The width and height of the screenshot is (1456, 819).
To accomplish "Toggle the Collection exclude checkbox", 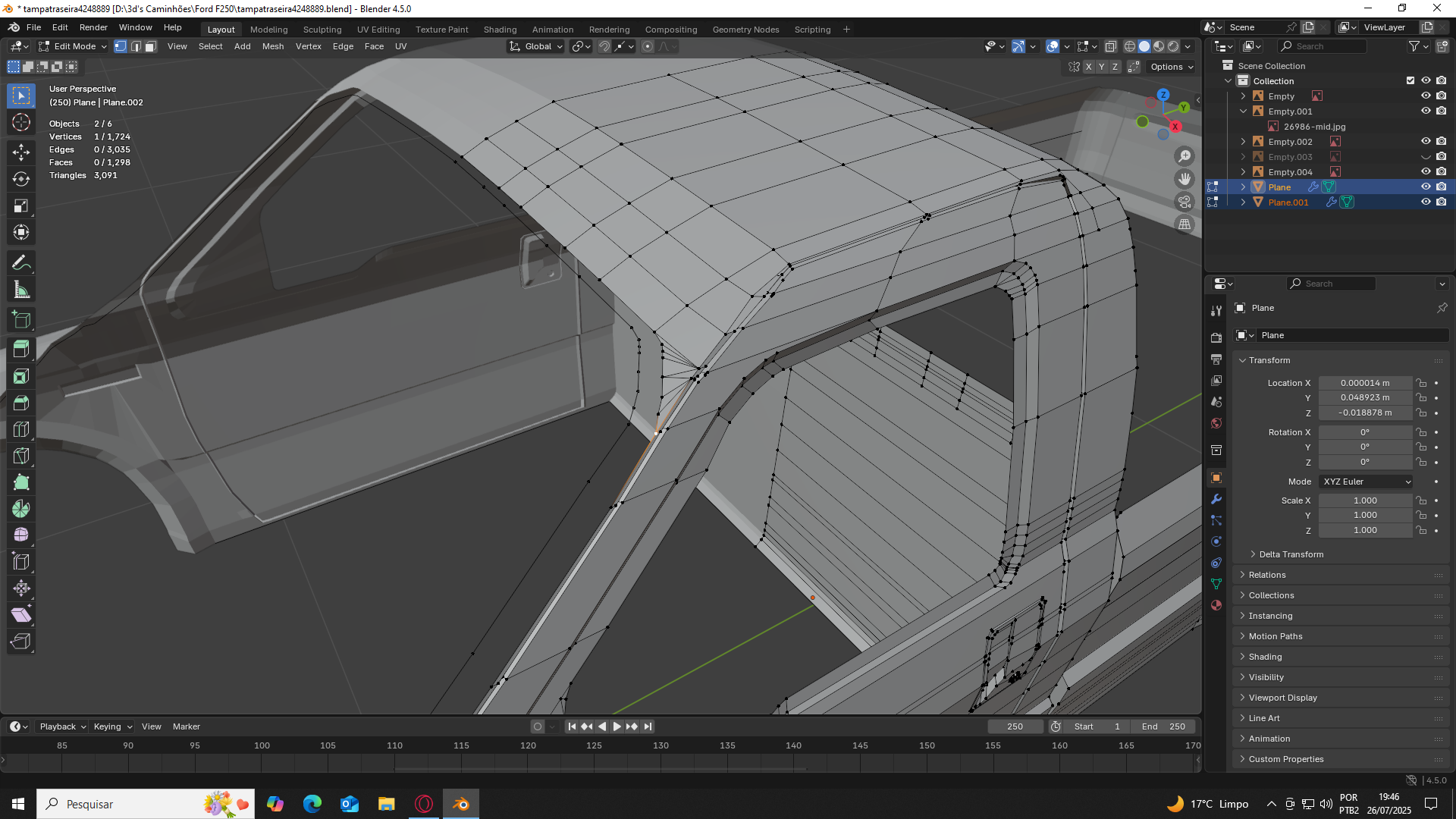I will tap(1410, 80).
